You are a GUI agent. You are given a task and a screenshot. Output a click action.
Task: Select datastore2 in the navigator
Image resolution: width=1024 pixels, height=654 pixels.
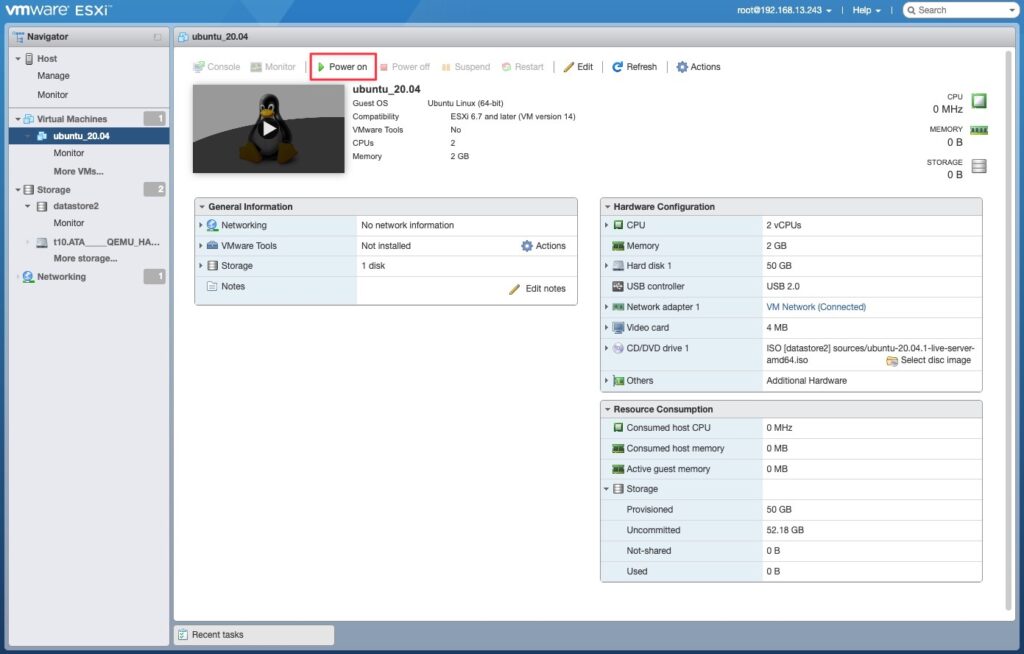76,206
